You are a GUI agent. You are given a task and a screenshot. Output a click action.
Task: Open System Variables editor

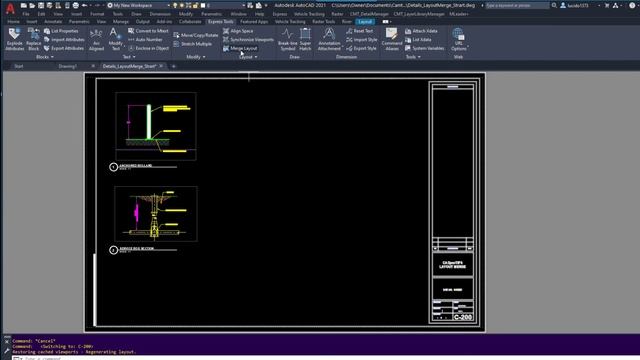point(424,48)
